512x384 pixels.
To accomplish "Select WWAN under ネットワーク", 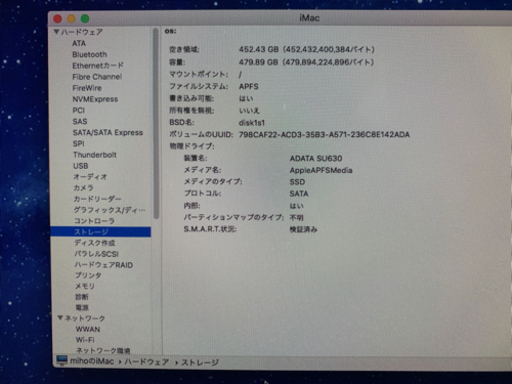I will click(88, 329).
